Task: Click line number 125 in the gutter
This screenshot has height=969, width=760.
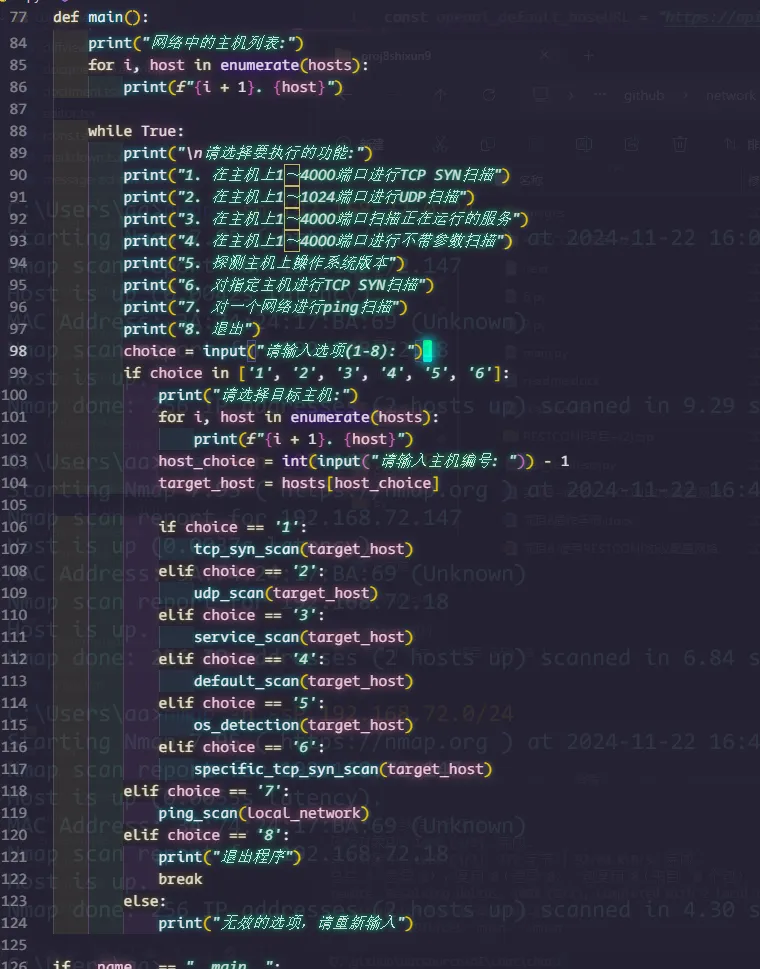Action: click(x=14, y=944)
